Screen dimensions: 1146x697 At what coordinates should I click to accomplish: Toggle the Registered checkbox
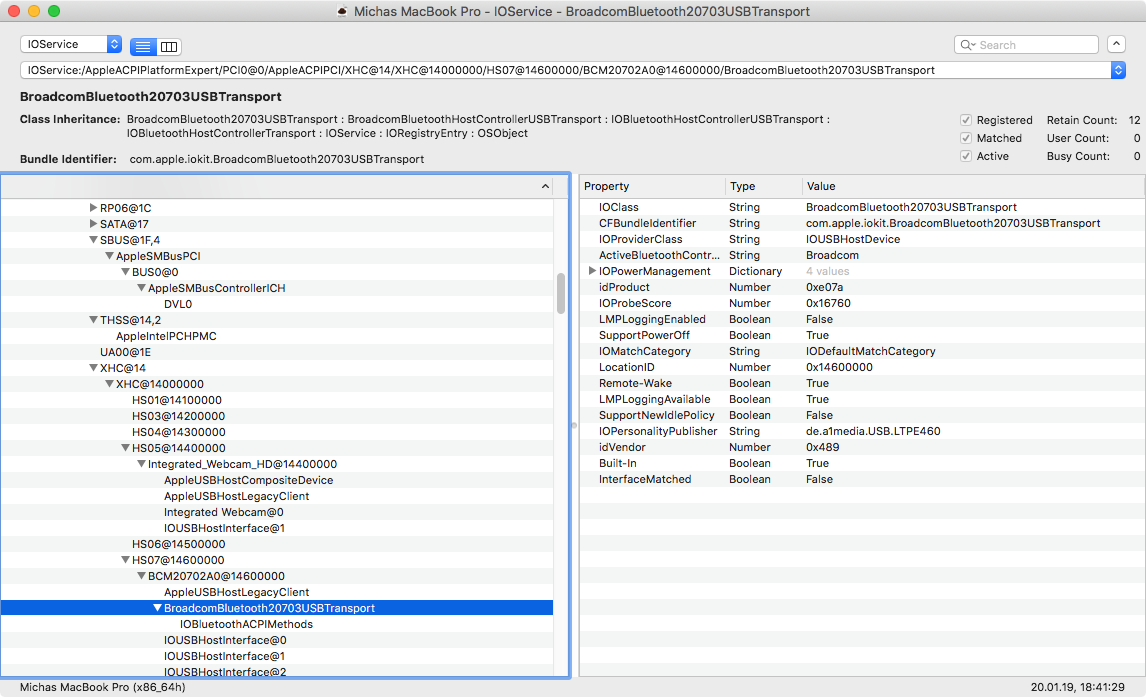pos(965,120)
